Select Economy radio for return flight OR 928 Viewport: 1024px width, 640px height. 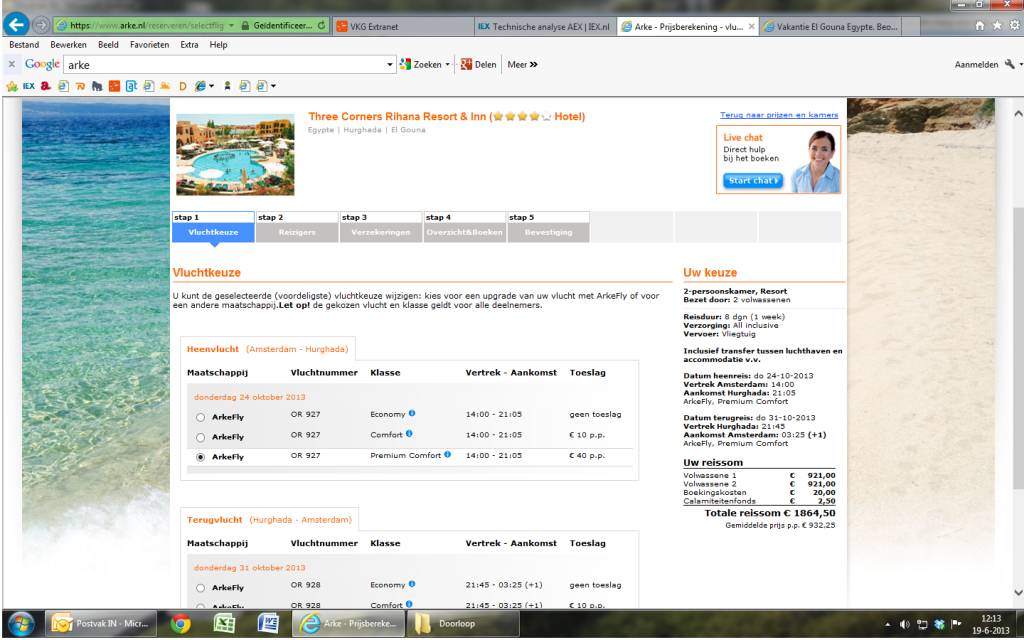click(x=201, y=588)
